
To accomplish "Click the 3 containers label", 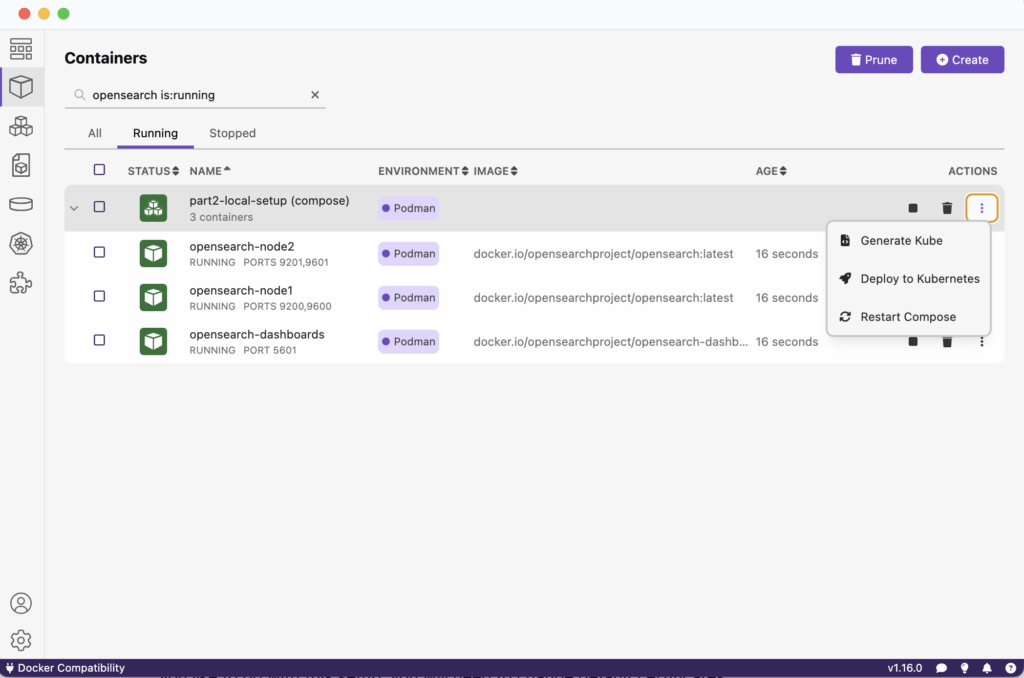I will [x=221, y=217].
